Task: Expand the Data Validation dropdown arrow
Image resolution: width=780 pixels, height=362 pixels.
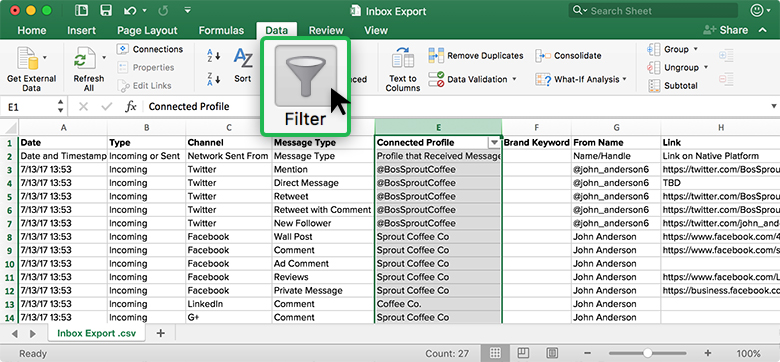Action: click(514, 79)
